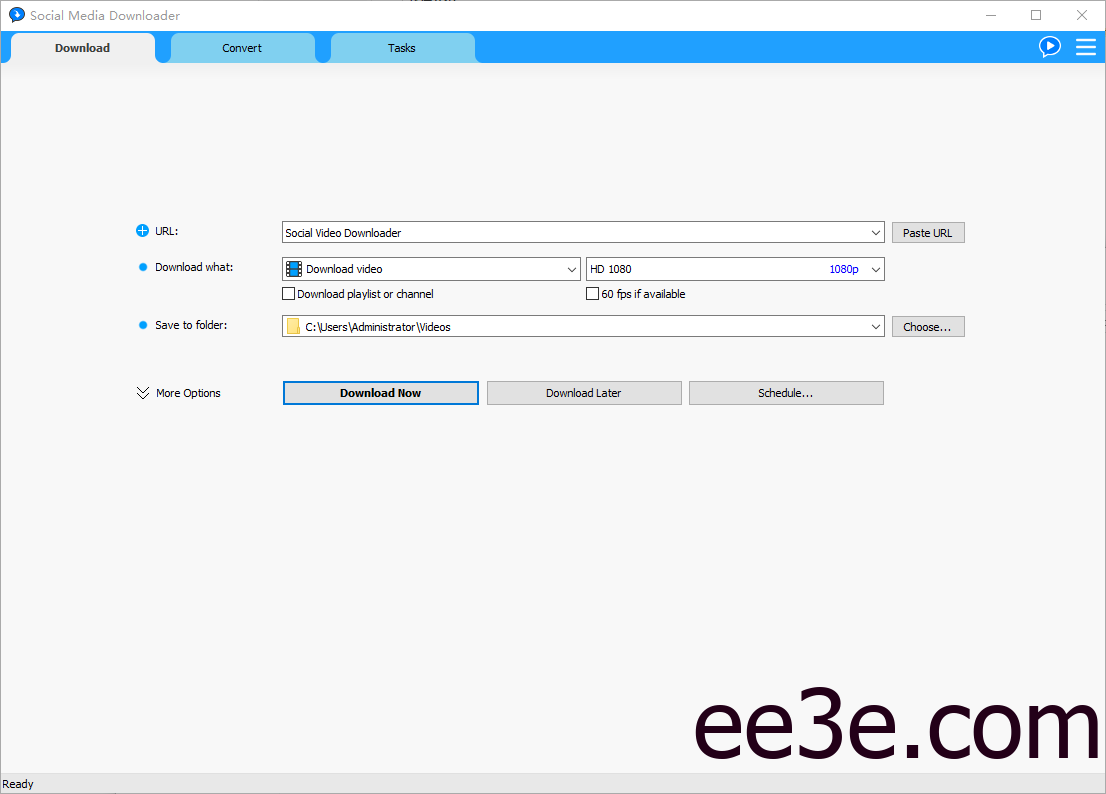The height and width of the screenshot is (794, 1106).
Task: Switch to the Convert tab
Action: click(242, 48)
